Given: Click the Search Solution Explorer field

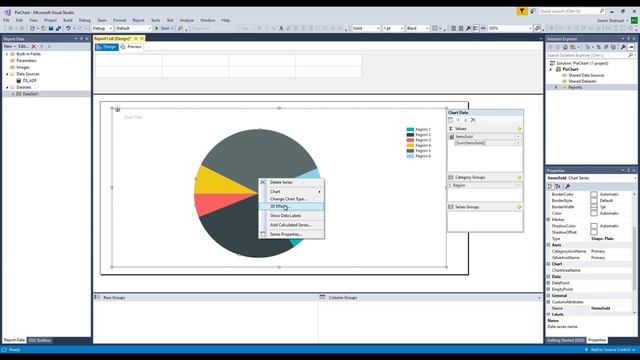Looking at the screenshot, I should 591,55.
